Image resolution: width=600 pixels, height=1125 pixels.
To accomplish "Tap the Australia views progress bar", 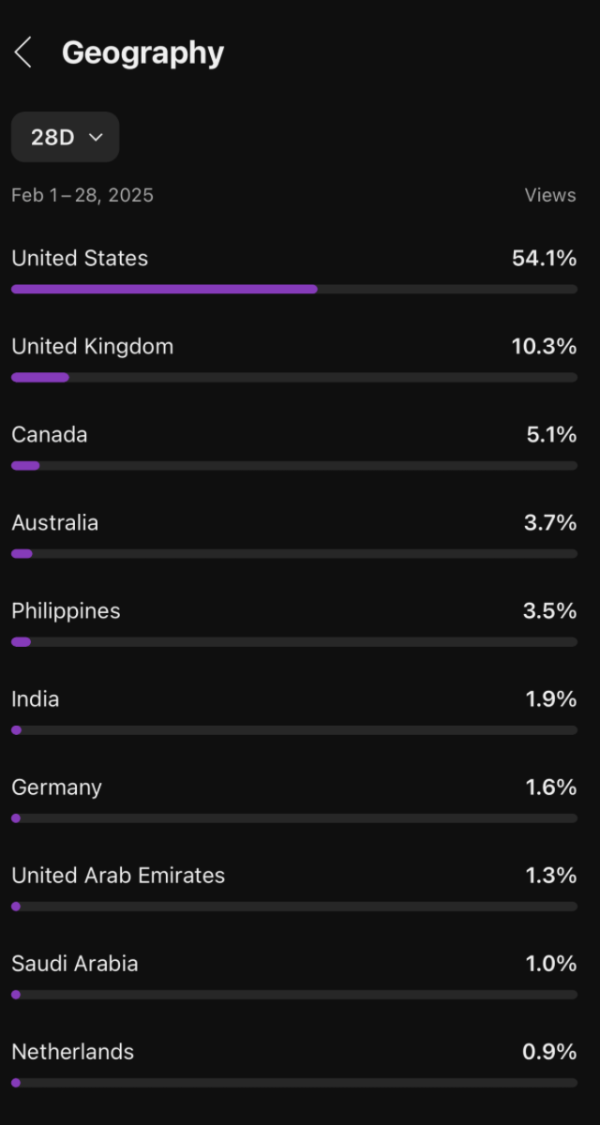I will point(294,554).
